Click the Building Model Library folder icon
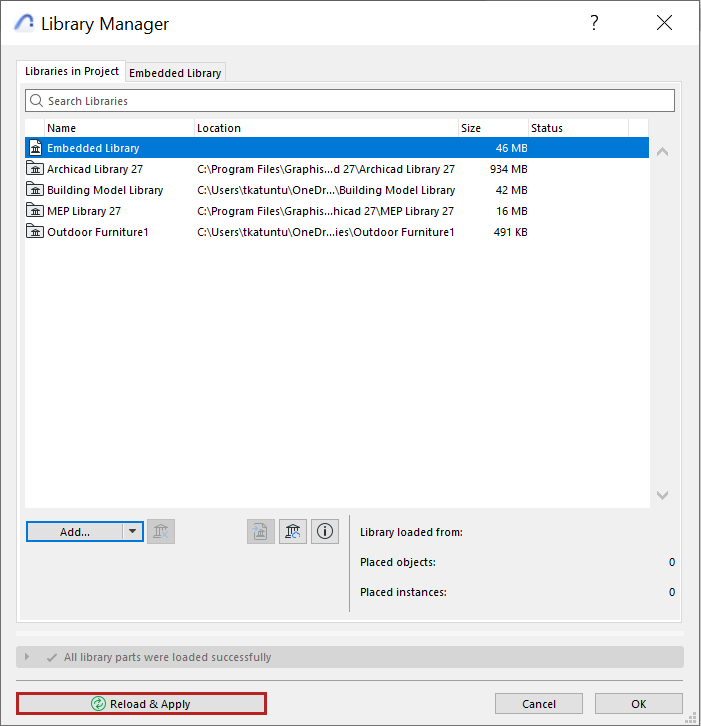Image resolution: width=701 pixels, height=726 pixels. click(35, 189)
